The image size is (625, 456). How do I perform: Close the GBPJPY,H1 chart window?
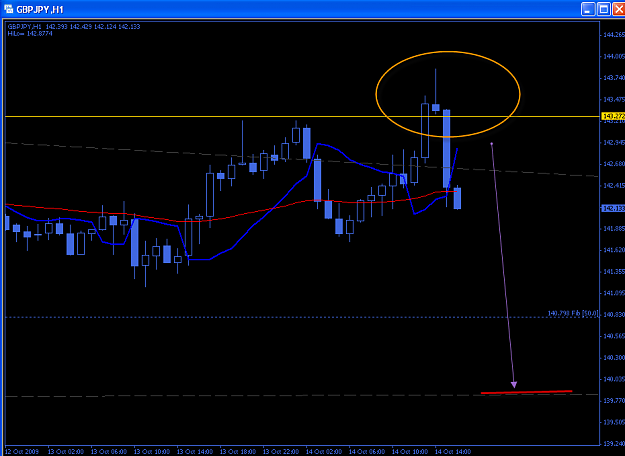coord(619,9)
